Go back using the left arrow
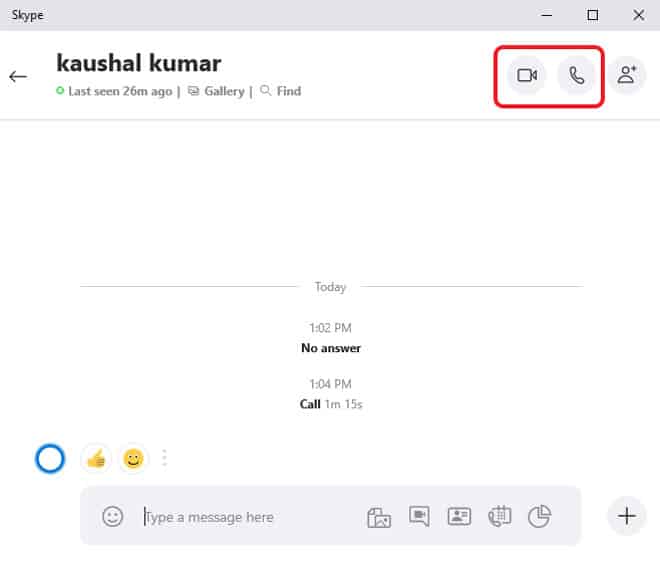Viewport: 660px width, 564px height. 18,76
